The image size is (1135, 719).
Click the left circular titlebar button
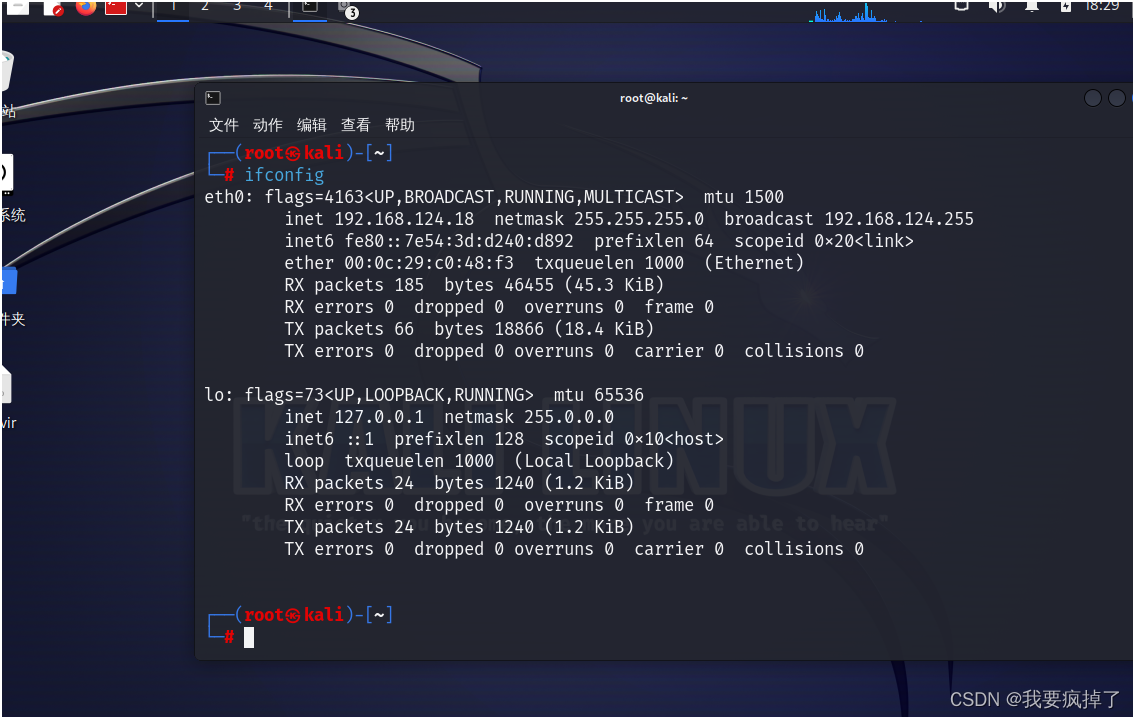coord(1092,98)
